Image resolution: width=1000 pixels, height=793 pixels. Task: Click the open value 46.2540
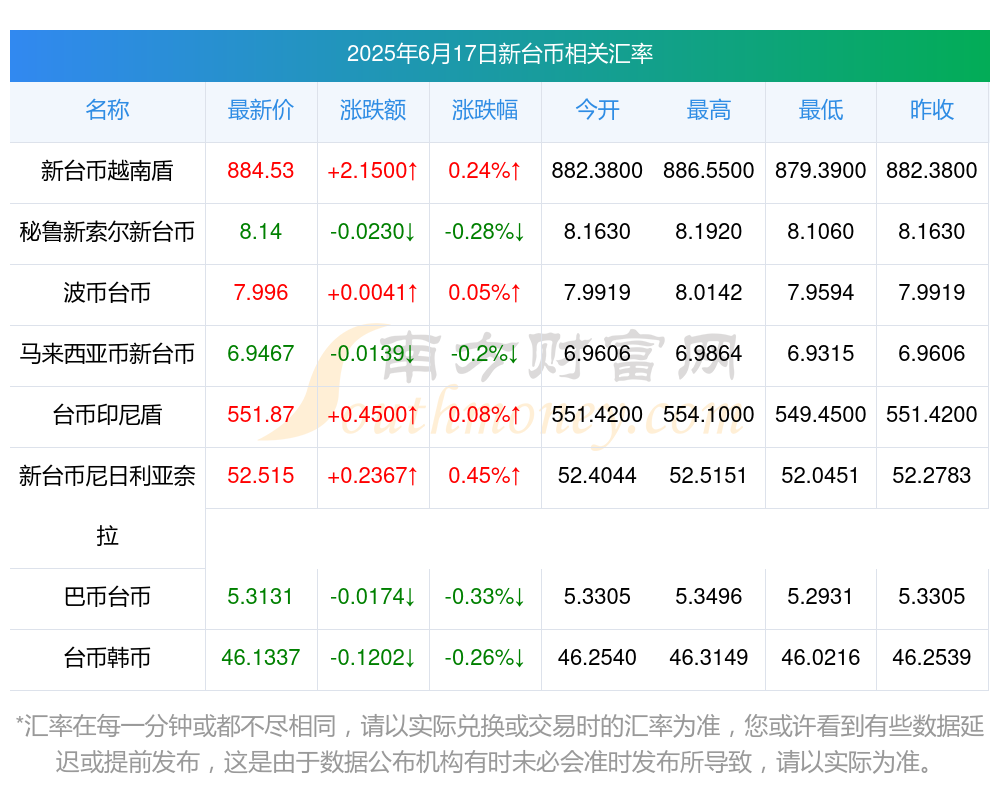pyautogui.click(x=597, y=658)
